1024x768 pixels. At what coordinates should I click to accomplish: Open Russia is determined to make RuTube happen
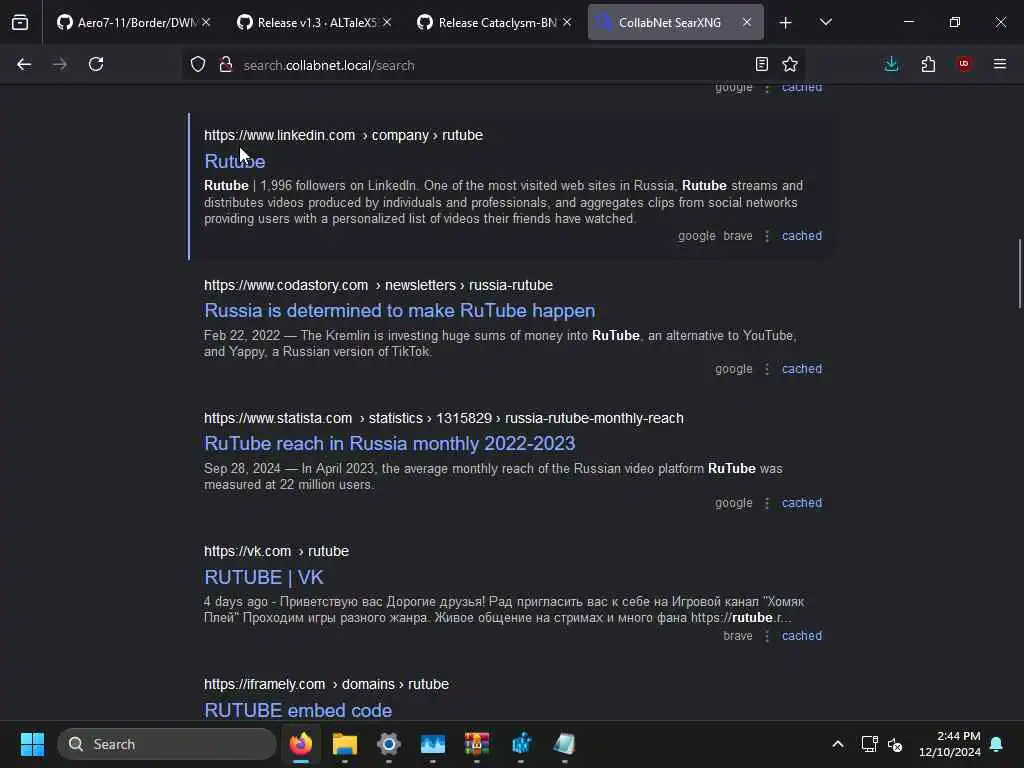tap(400, 311)
